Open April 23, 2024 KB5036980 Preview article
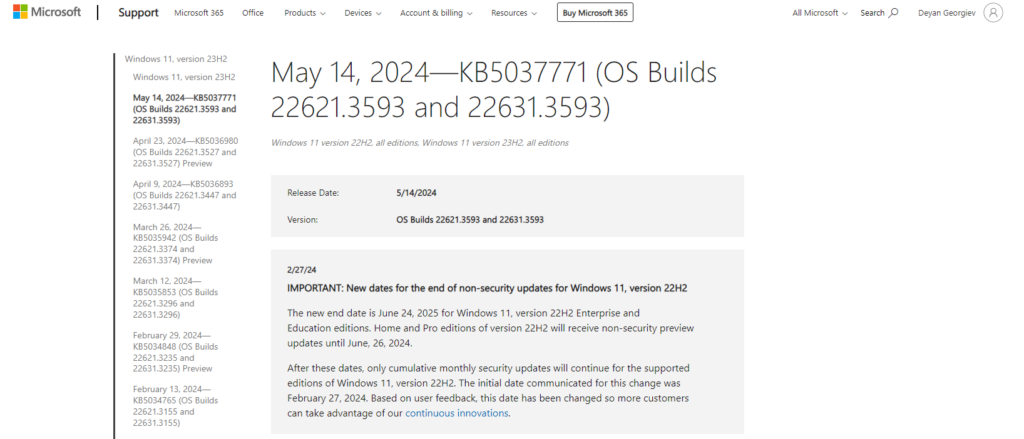The height and width of the screenshot is (439, 1024). (x=185, y=152)
